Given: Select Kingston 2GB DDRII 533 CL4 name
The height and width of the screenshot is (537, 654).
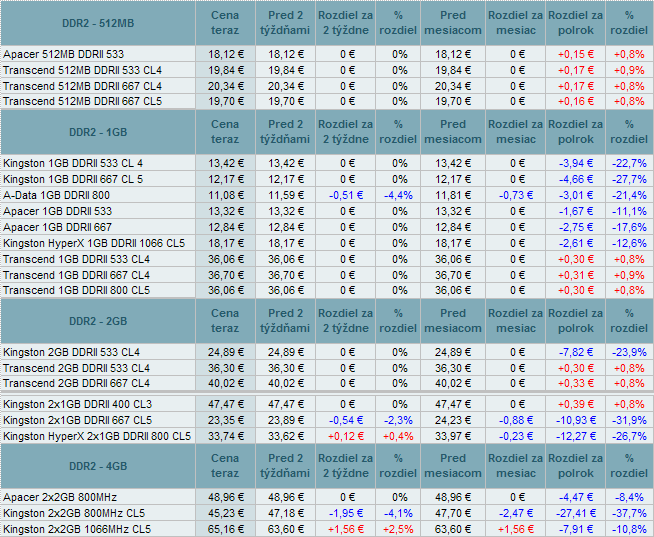Looking at the screenshot, I should click(x=71, y=352).
